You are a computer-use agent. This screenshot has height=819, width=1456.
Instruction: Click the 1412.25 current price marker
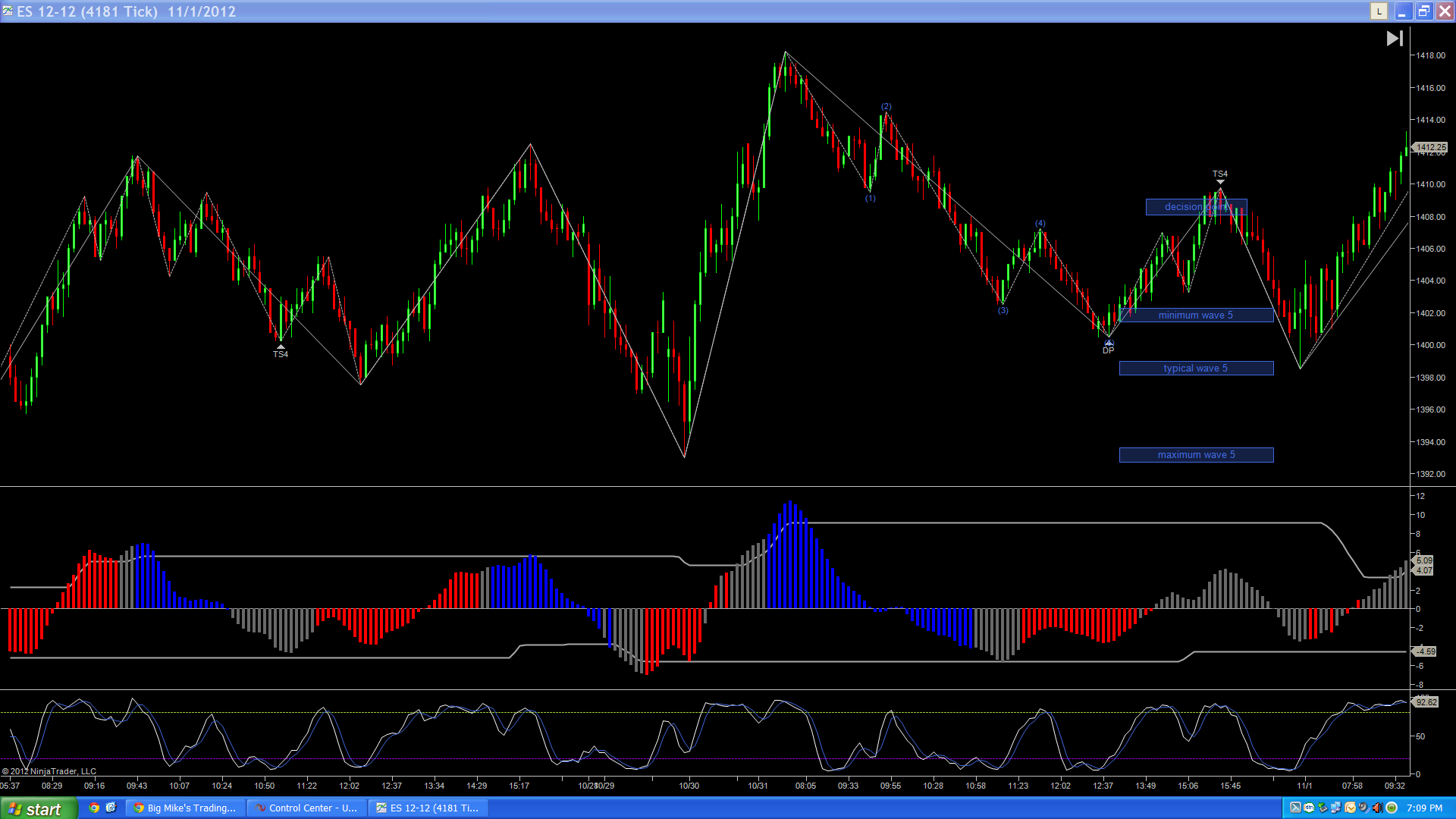click(1431, 148)
